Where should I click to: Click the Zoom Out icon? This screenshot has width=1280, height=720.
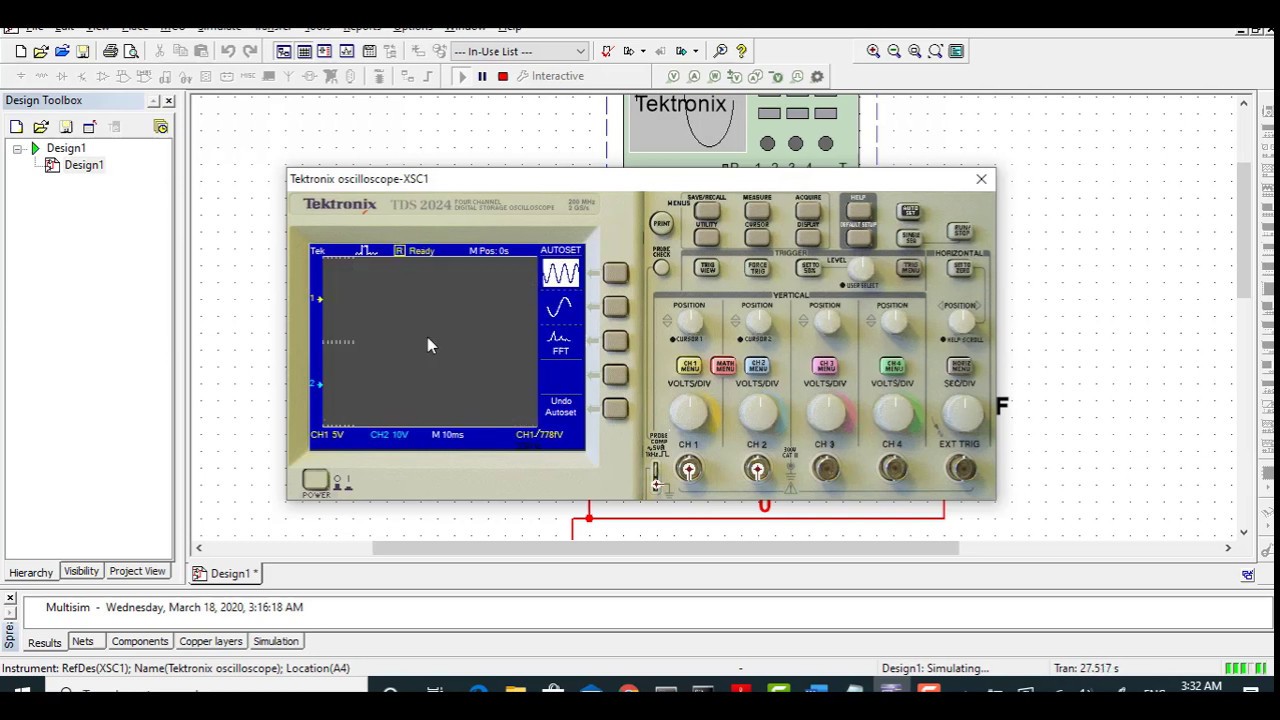894,51
